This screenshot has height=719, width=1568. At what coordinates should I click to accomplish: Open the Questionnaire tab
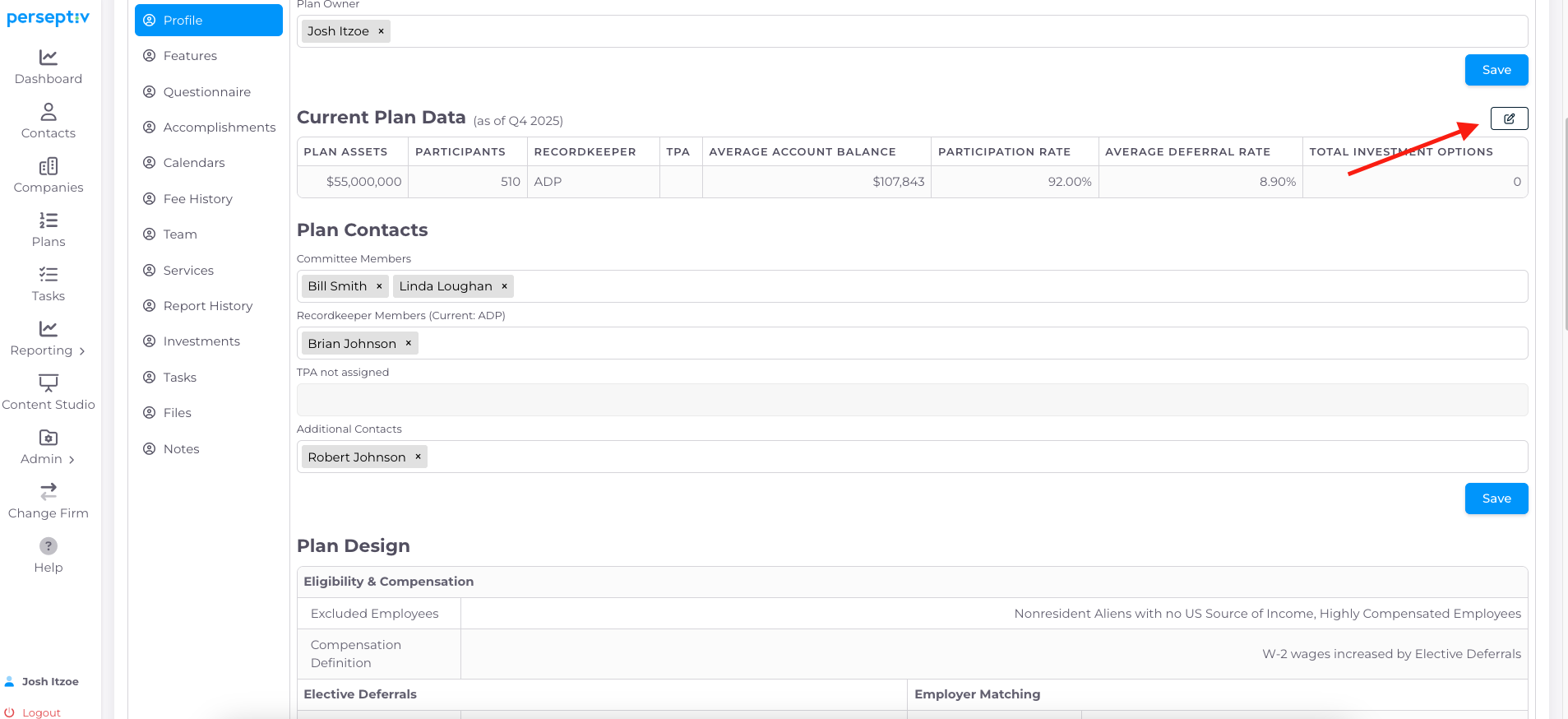point(209,91)
